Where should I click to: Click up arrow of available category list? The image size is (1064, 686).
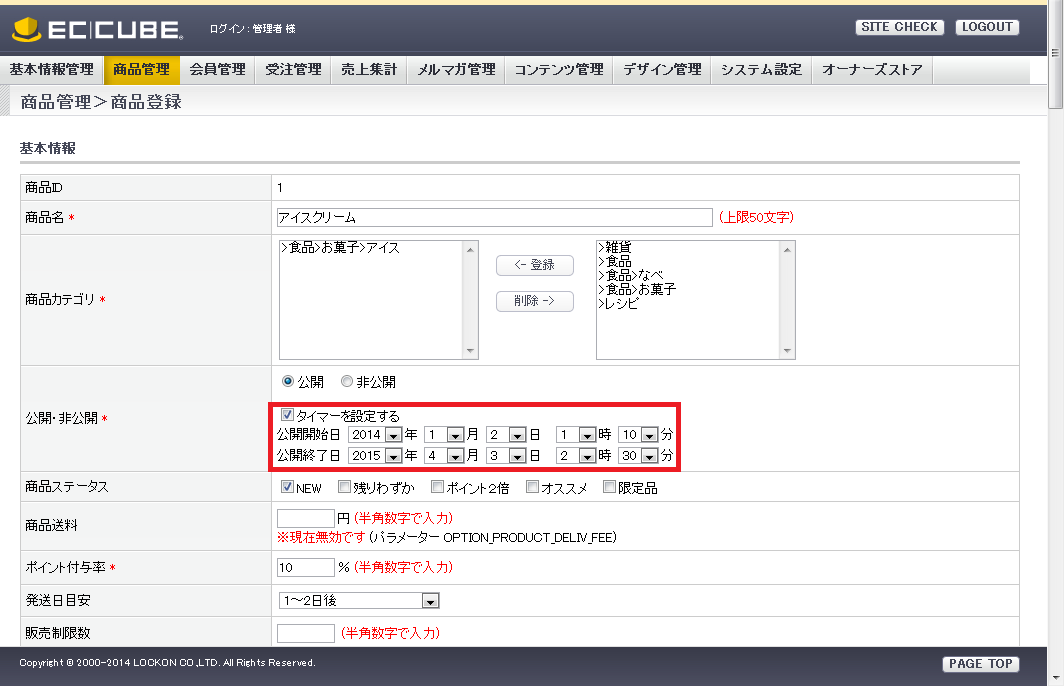787,250
